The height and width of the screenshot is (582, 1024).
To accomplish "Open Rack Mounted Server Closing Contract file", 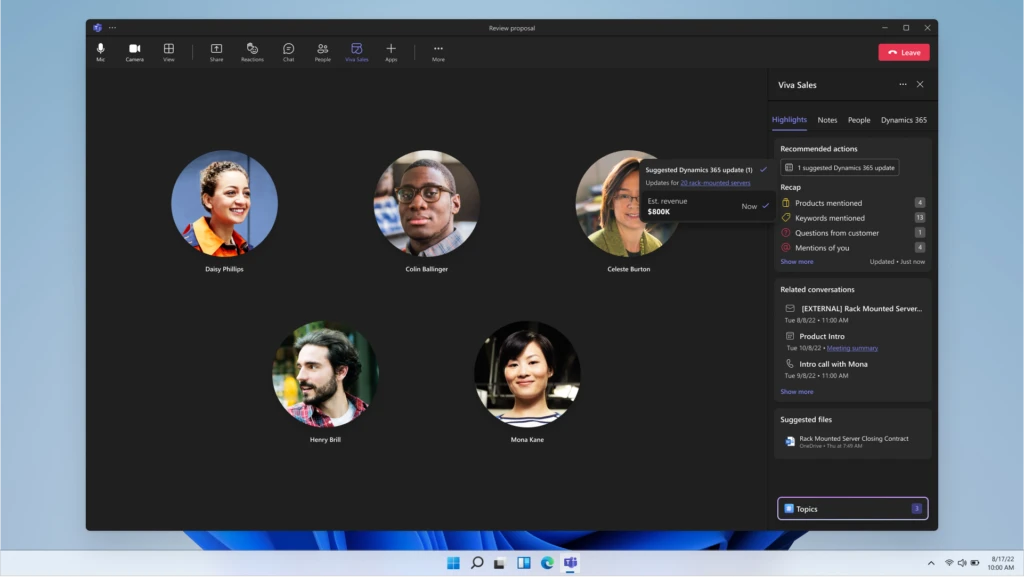I will point(853,439).
